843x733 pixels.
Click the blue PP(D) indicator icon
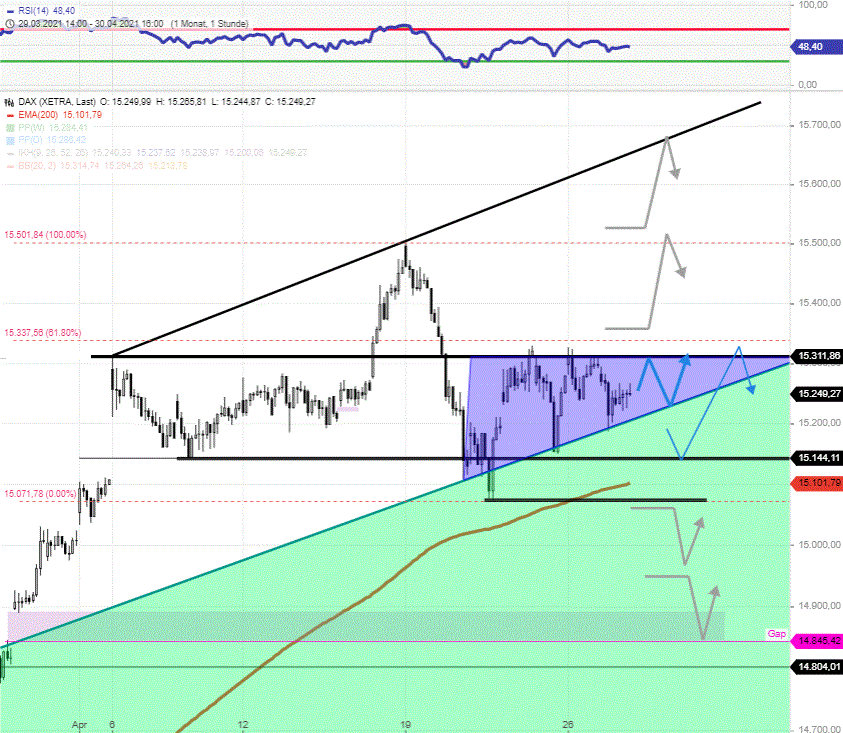[10, 138]
